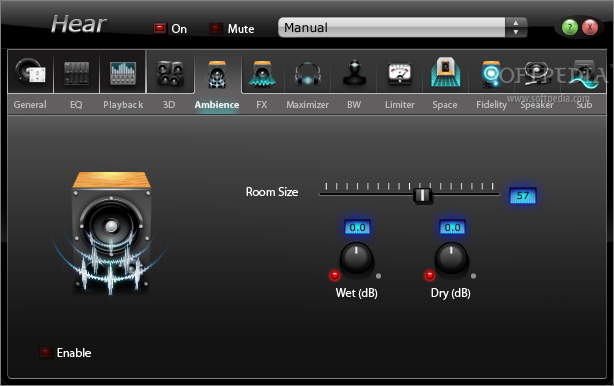Switch to the Space tab label
The height and width of the screenshot is (386, 614).
pyautogui.click(x=445, y=105)
